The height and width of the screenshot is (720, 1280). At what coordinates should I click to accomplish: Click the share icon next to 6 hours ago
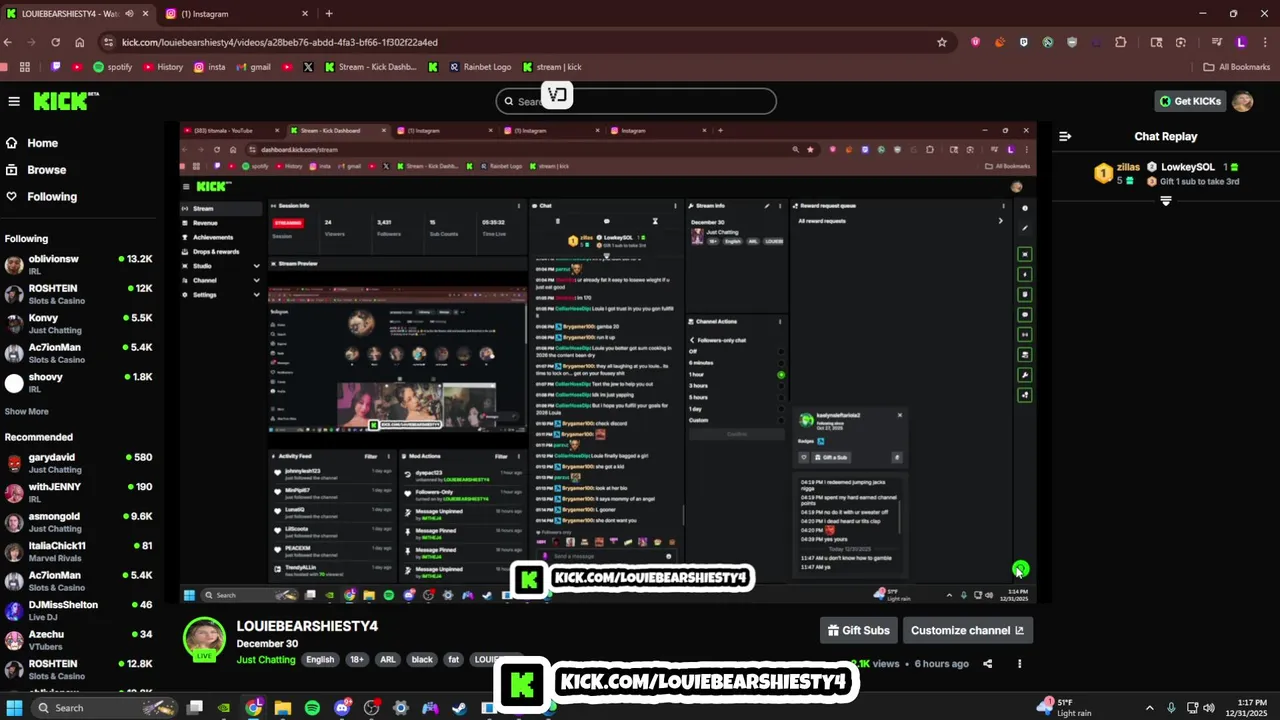pos(987,663)
